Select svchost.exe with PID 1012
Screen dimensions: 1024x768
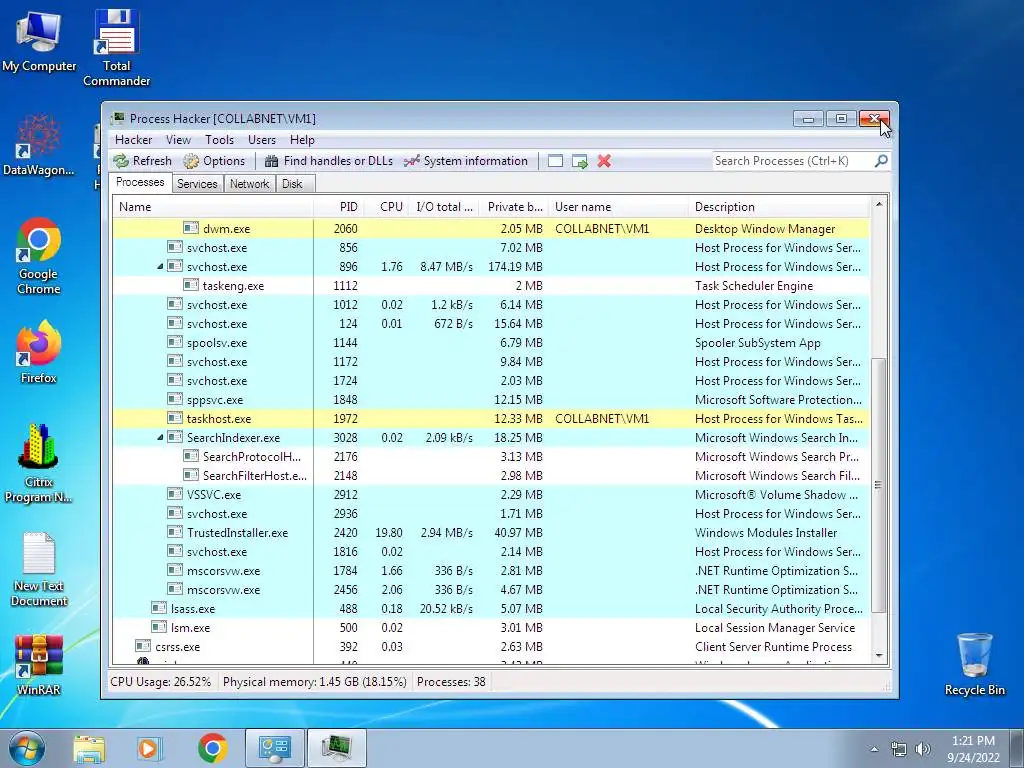tap(492, 305)
